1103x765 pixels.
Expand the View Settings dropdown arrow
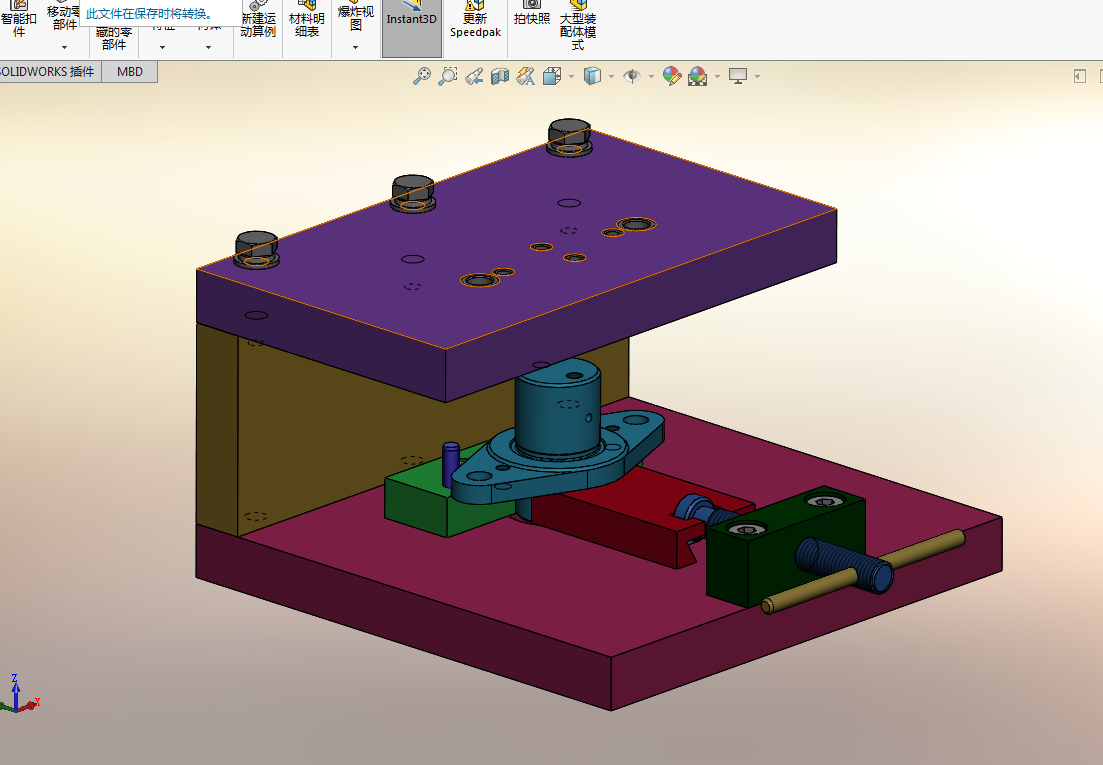[757, 76]
